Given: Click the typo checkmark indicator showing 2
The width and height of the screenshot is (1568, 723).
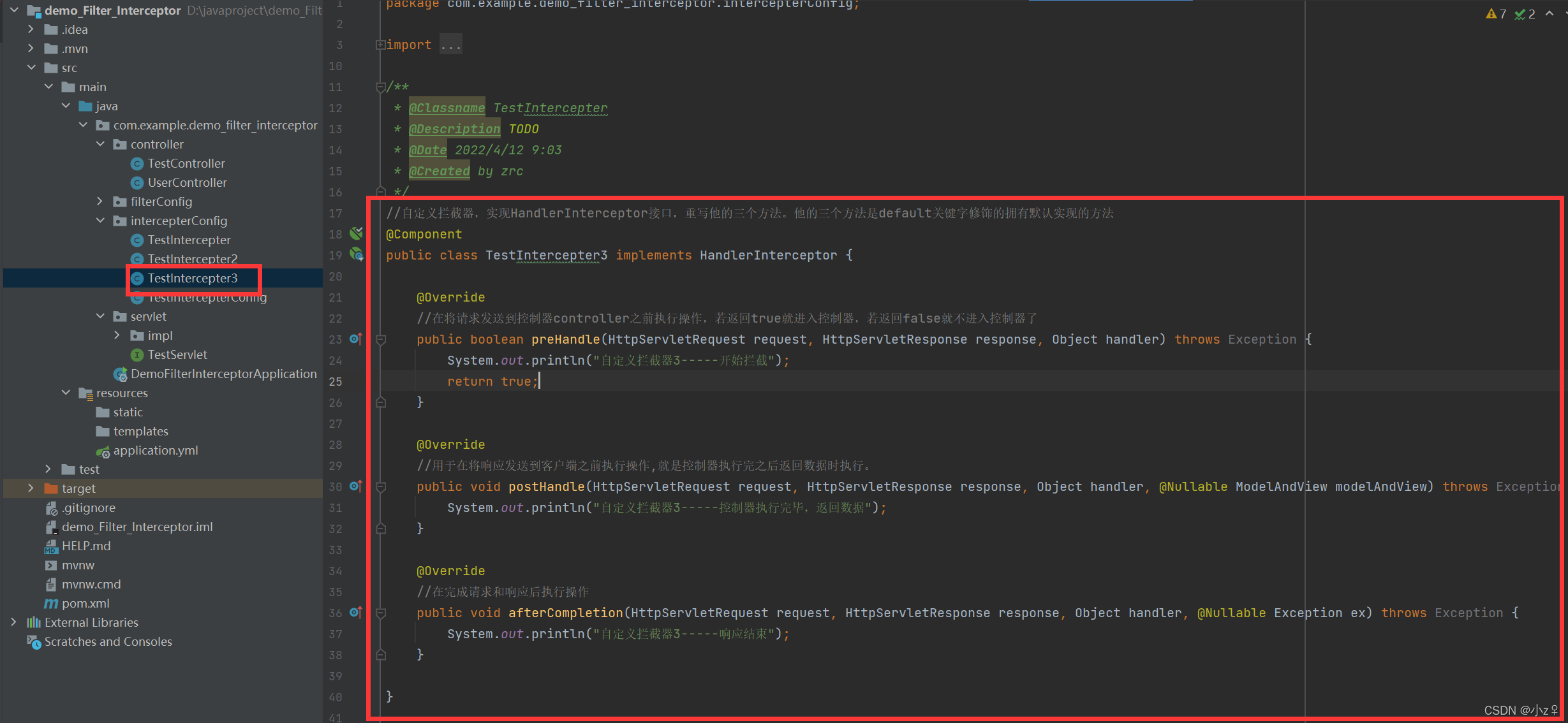Looking at the screenshot, I should (1525, 14).
